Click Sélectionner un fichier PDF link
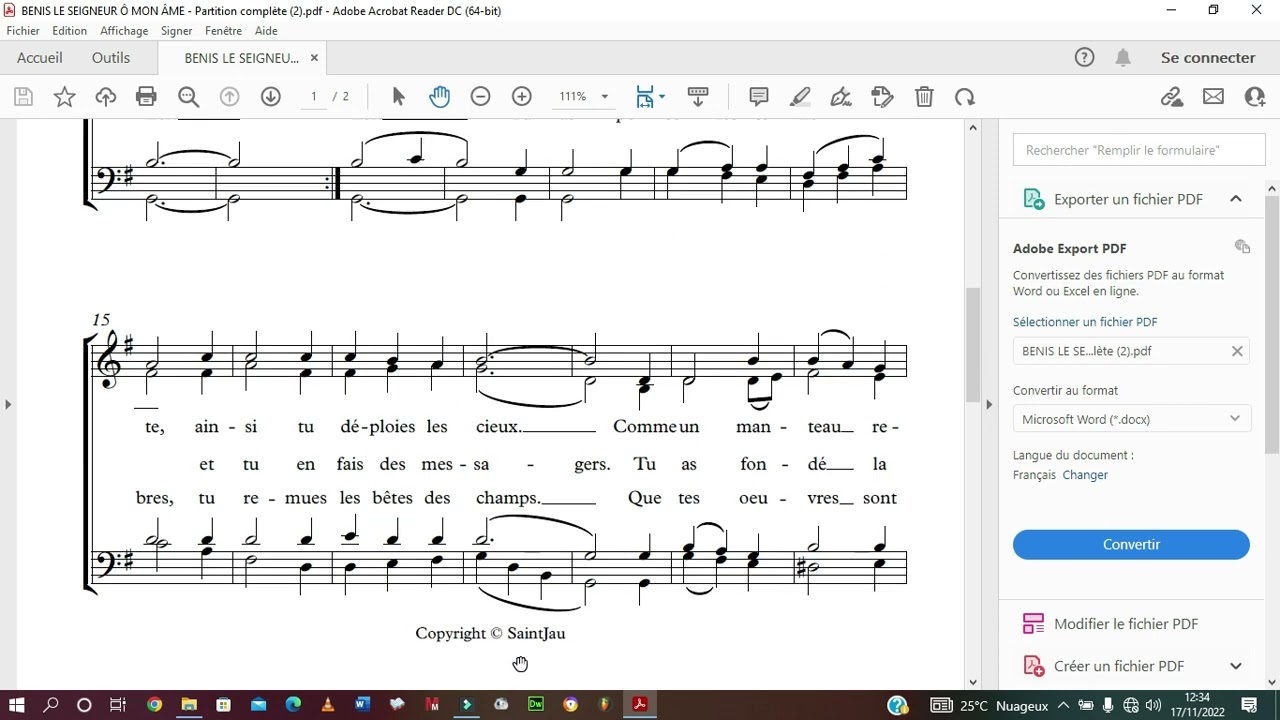The height and width of the screenshot is (720, 1280). click(x=1085, y=322)
